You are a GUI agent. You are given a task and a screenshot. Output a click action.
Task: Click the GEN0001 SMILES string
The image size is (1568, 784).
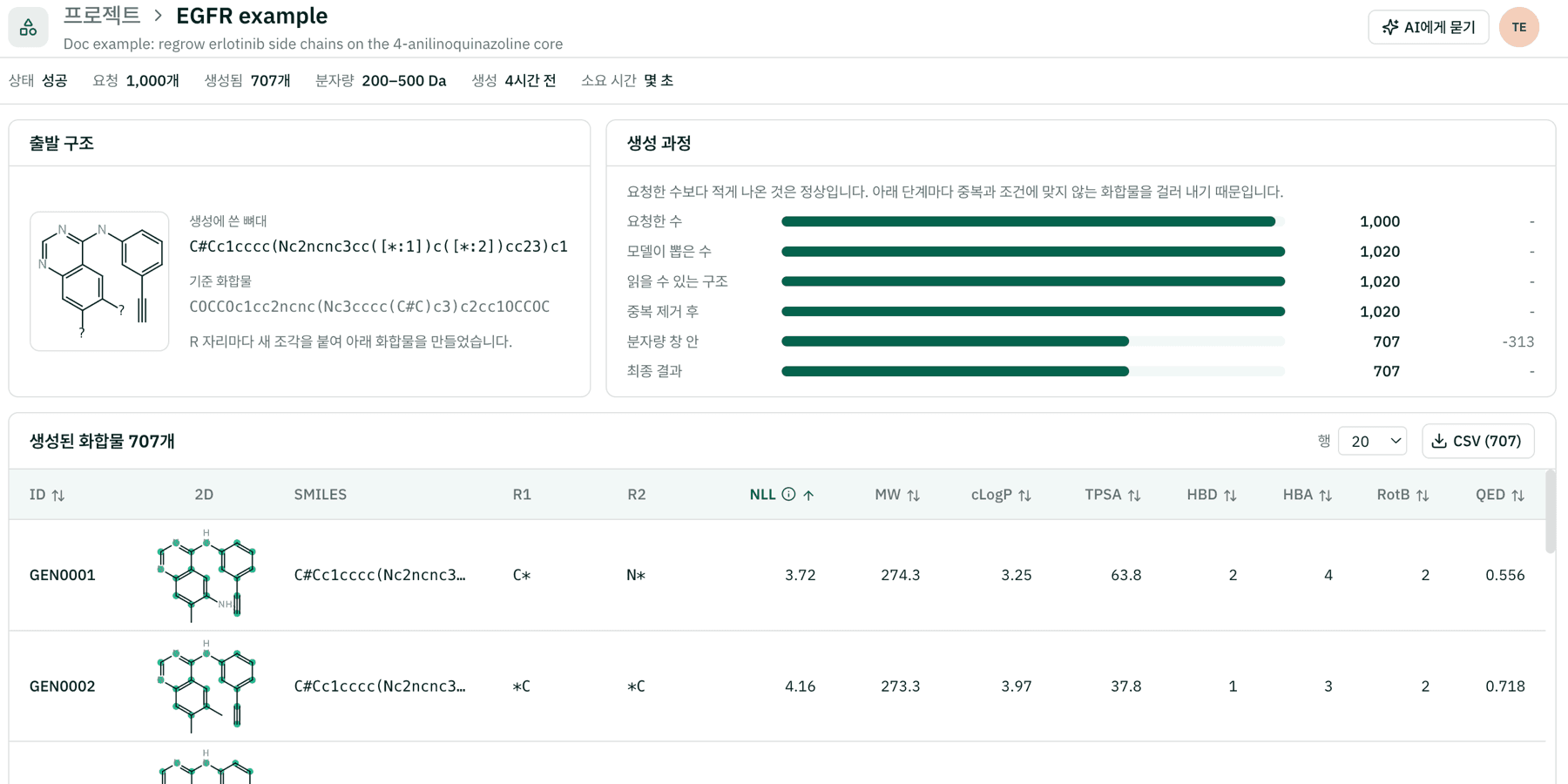(380, 575)
